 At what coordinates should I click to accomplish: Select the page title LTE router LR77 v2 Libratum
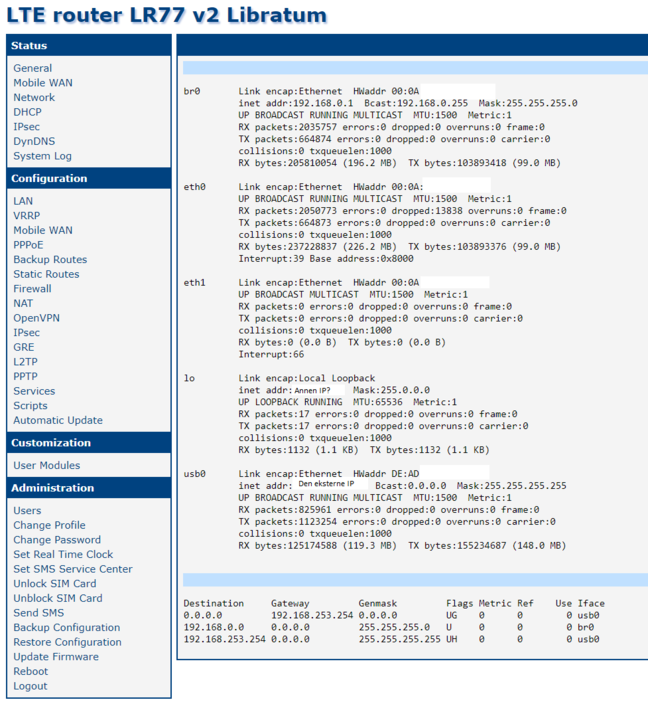tap(166, 15)
